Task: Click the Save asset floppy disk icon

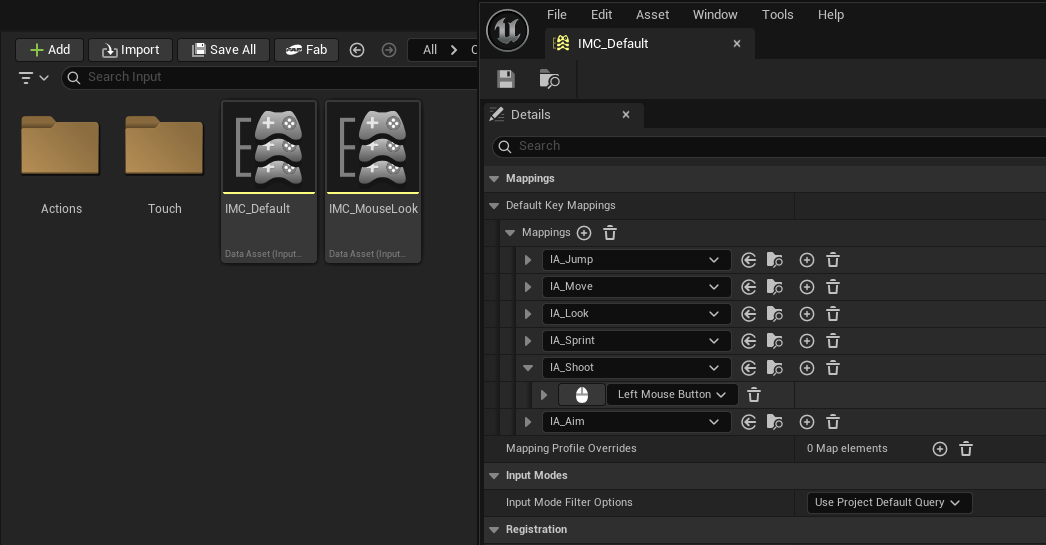Action: click(x=506, y=79)
